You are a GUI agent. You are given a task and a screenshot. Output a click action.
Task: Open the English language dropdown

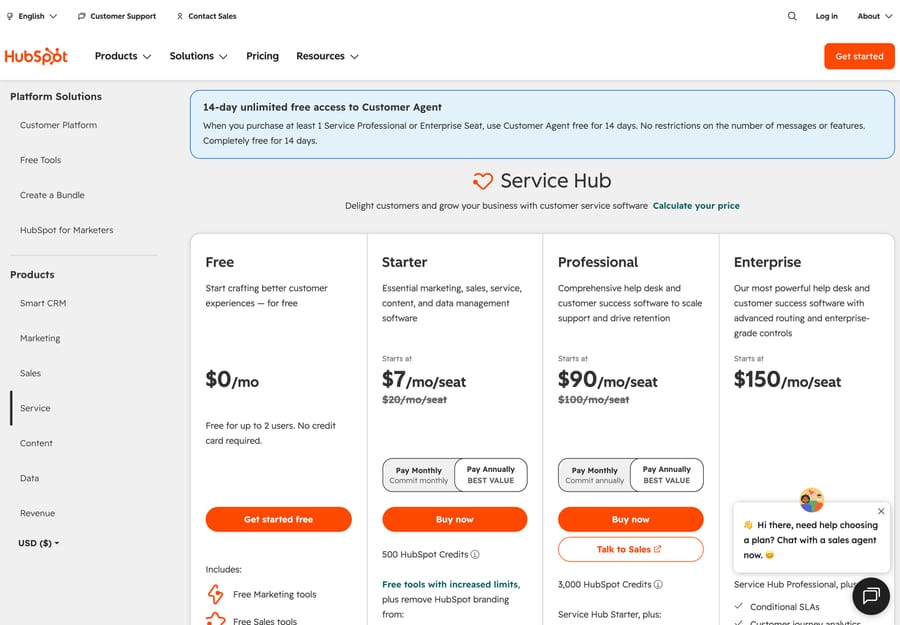click(32, 16)
